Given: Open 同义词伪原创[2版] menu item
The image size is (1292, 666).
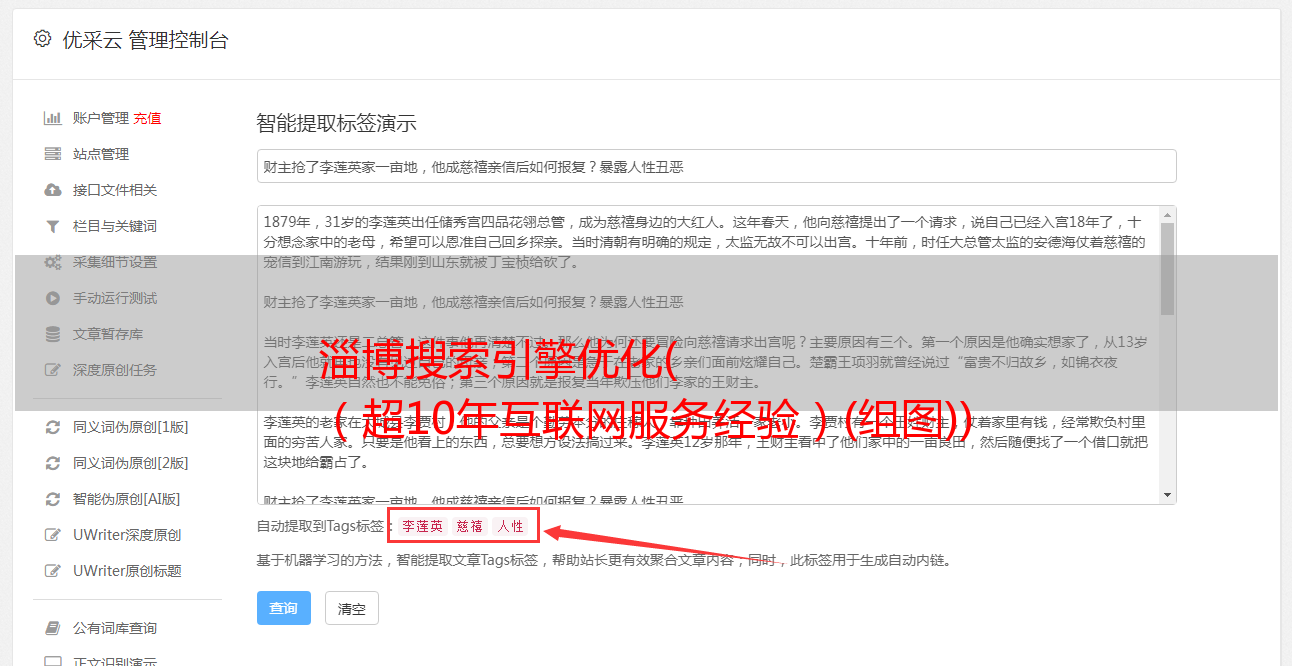Looking at the screenshot, I should click(130, 463).
